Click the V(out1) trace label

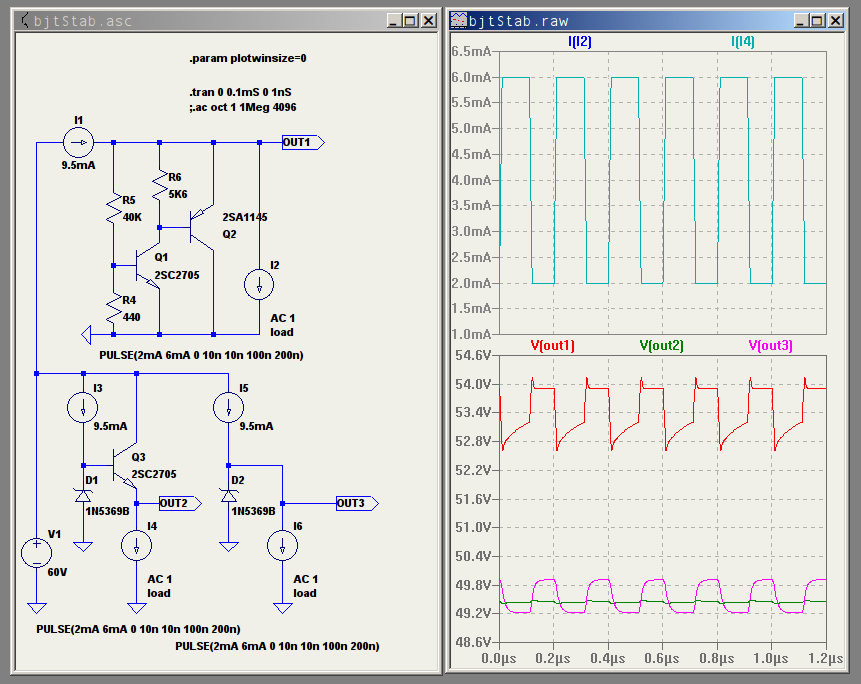point(552,345)
